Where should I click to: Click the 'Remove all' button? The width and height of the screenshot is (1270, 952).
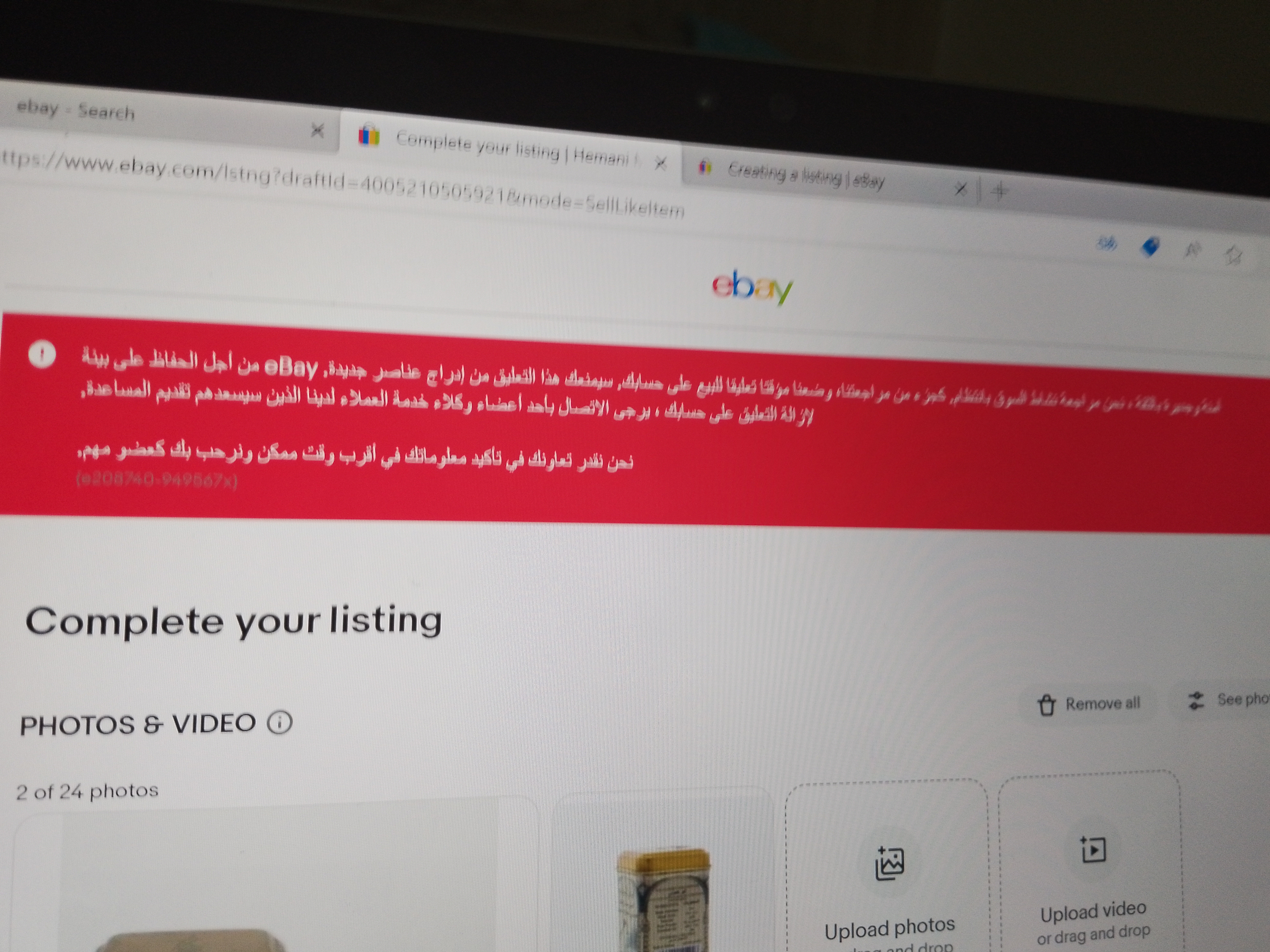click(1089, 704)
